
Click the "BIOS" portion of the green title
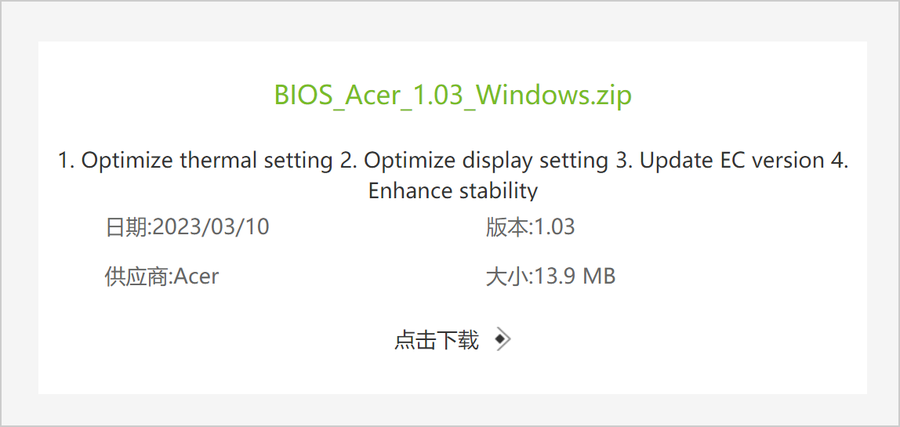tap(302, 95)
